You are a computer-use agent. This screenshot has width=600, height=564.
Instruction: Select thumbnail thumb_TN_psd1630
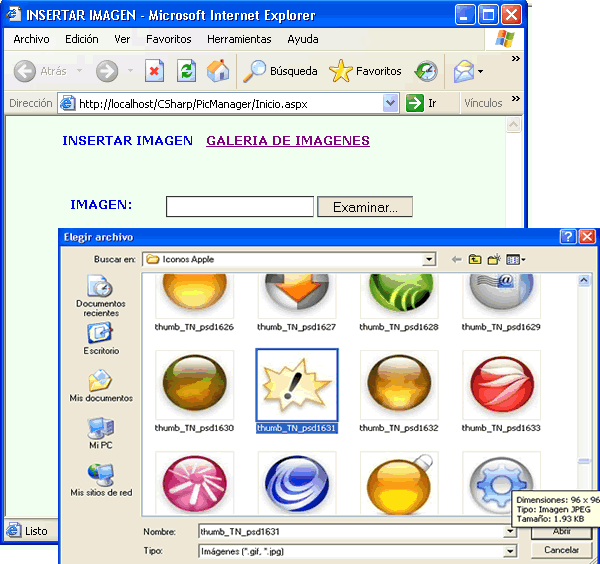(x=194, y=391)
